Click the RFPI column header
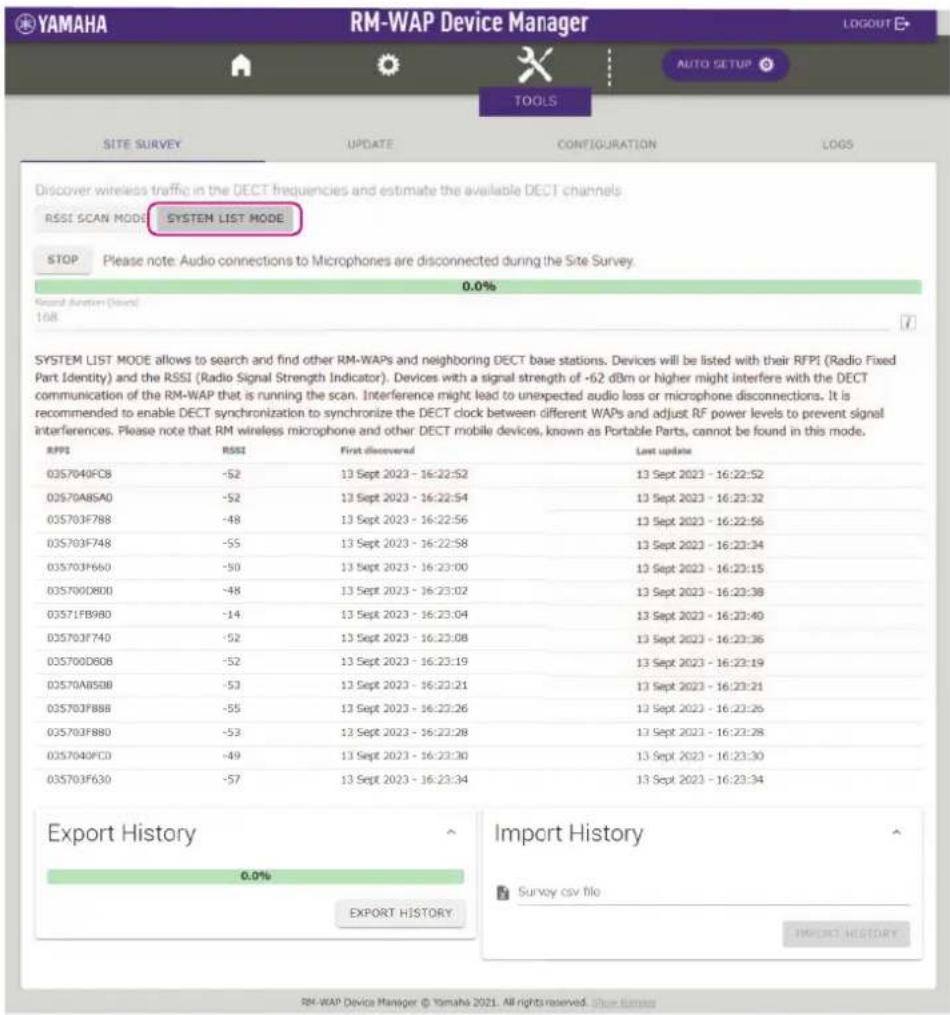Screen dimensions: 950x1015 pos(58,450)
